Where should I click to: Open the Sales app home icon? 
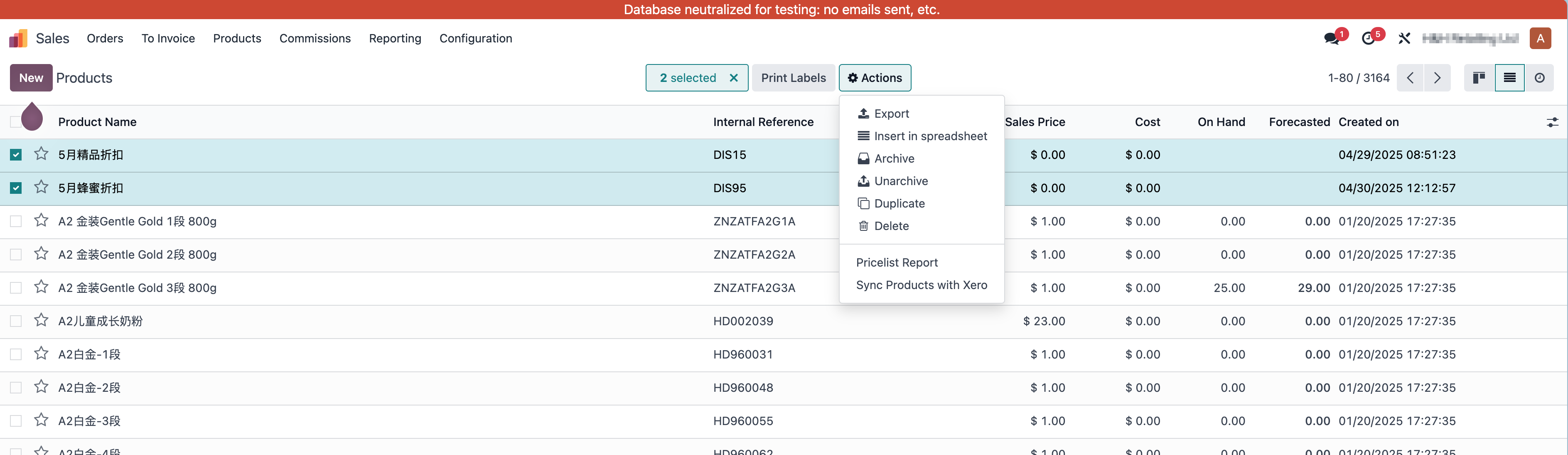coord(18,38)
